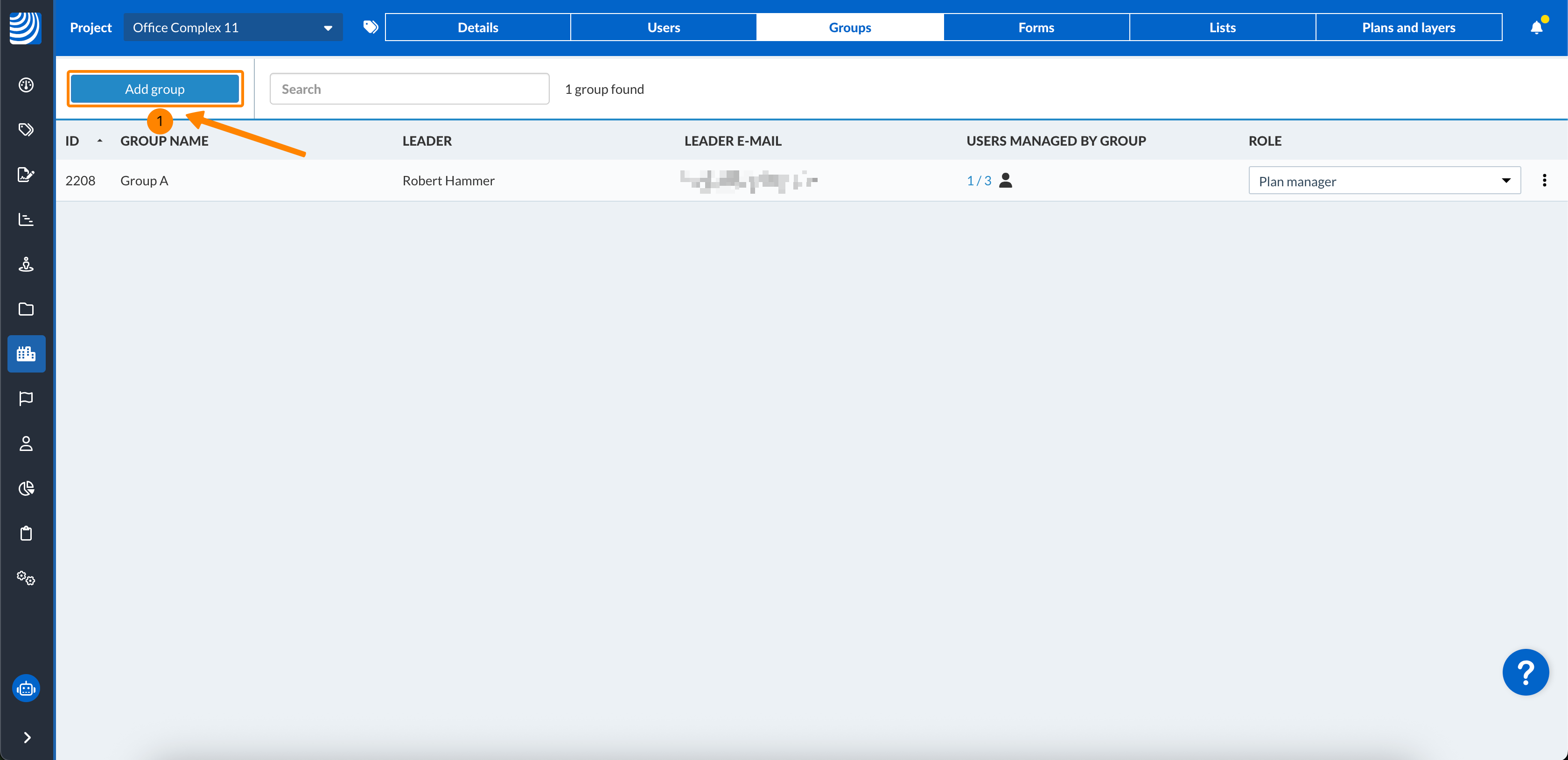Switch to the Plans and layers tab
The height and width of the screenshot is (760, 1568).
click(1408, 28)
